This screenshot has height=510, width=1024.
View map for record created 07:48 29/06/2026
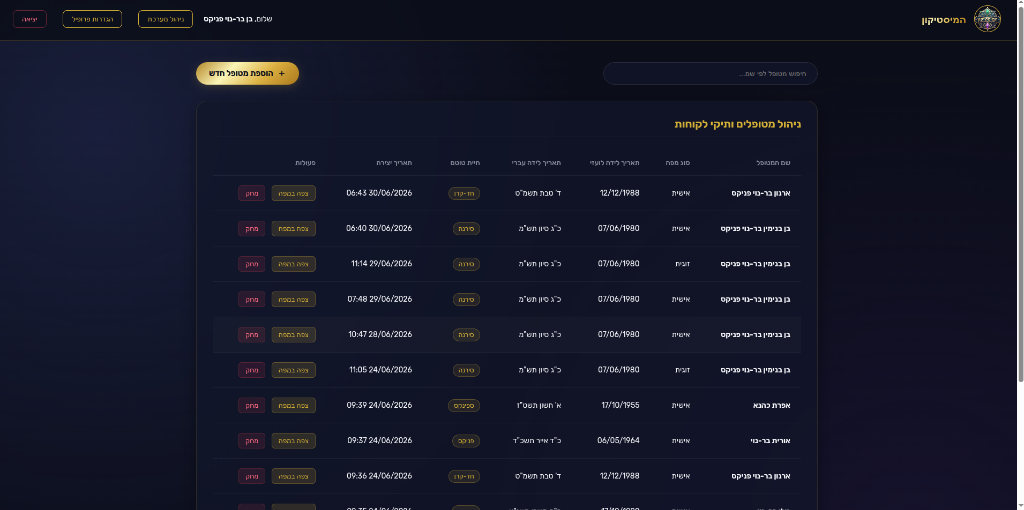coord(293,299)
